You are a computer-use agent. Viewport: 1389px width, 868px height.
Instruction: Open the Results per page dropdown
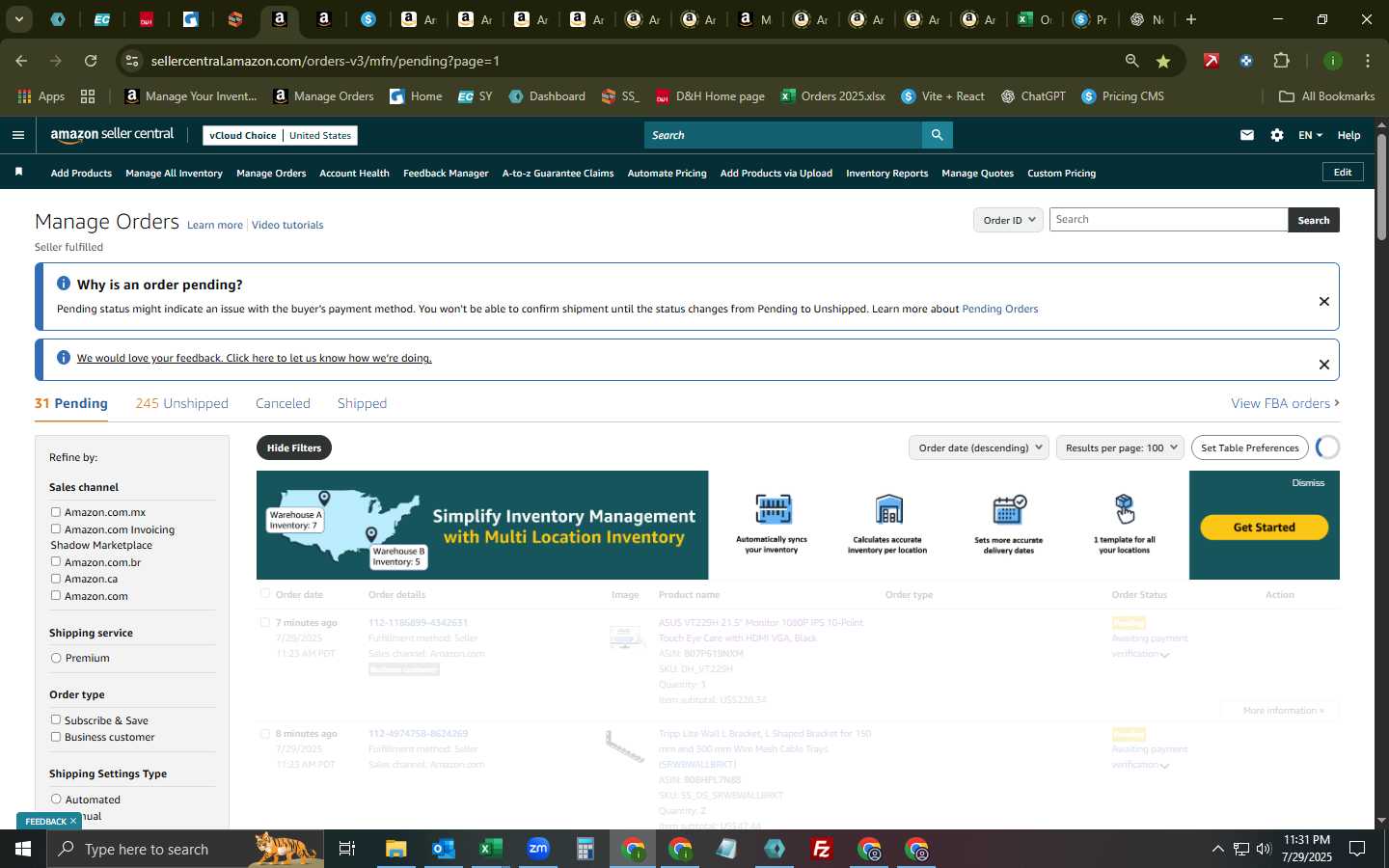pos(1120,448)
